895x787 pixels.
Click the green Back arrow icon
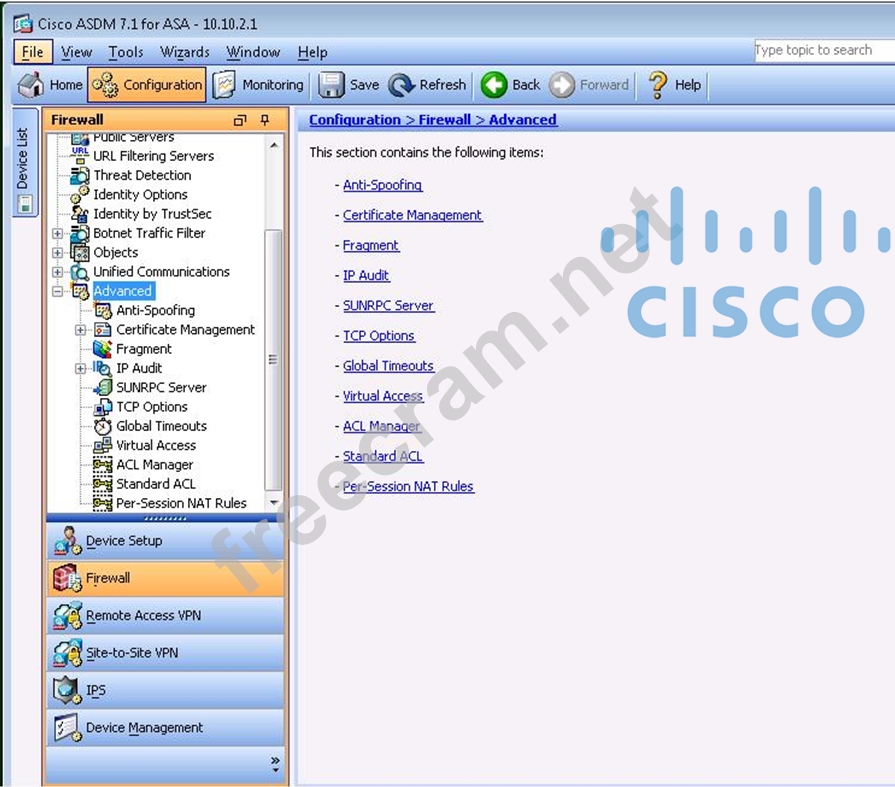click(x=494, y=85)
